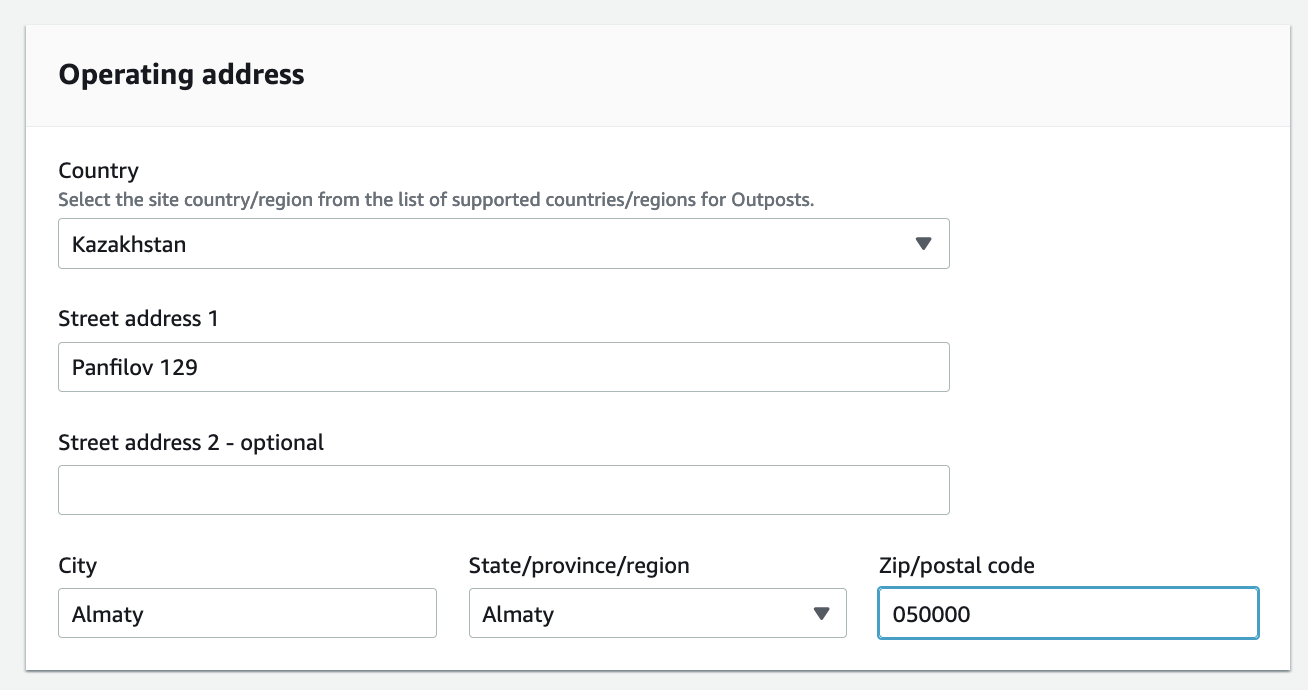
Task: Click the Almaty text in City field
Action: pyautogui.click(x=107, y=614)
